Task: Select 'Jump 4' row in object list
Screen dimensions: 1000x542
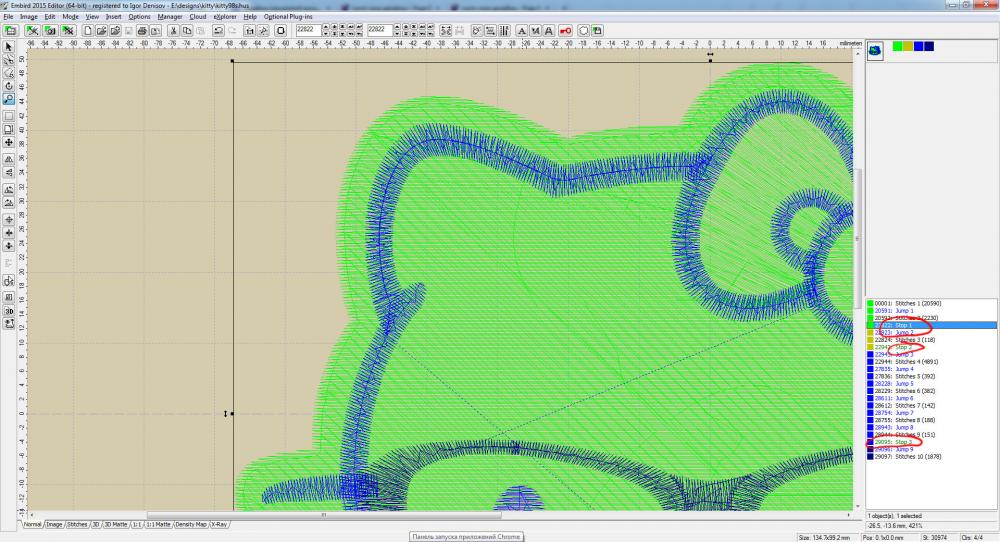Action: pyautogui.click(x=930, y=369)
